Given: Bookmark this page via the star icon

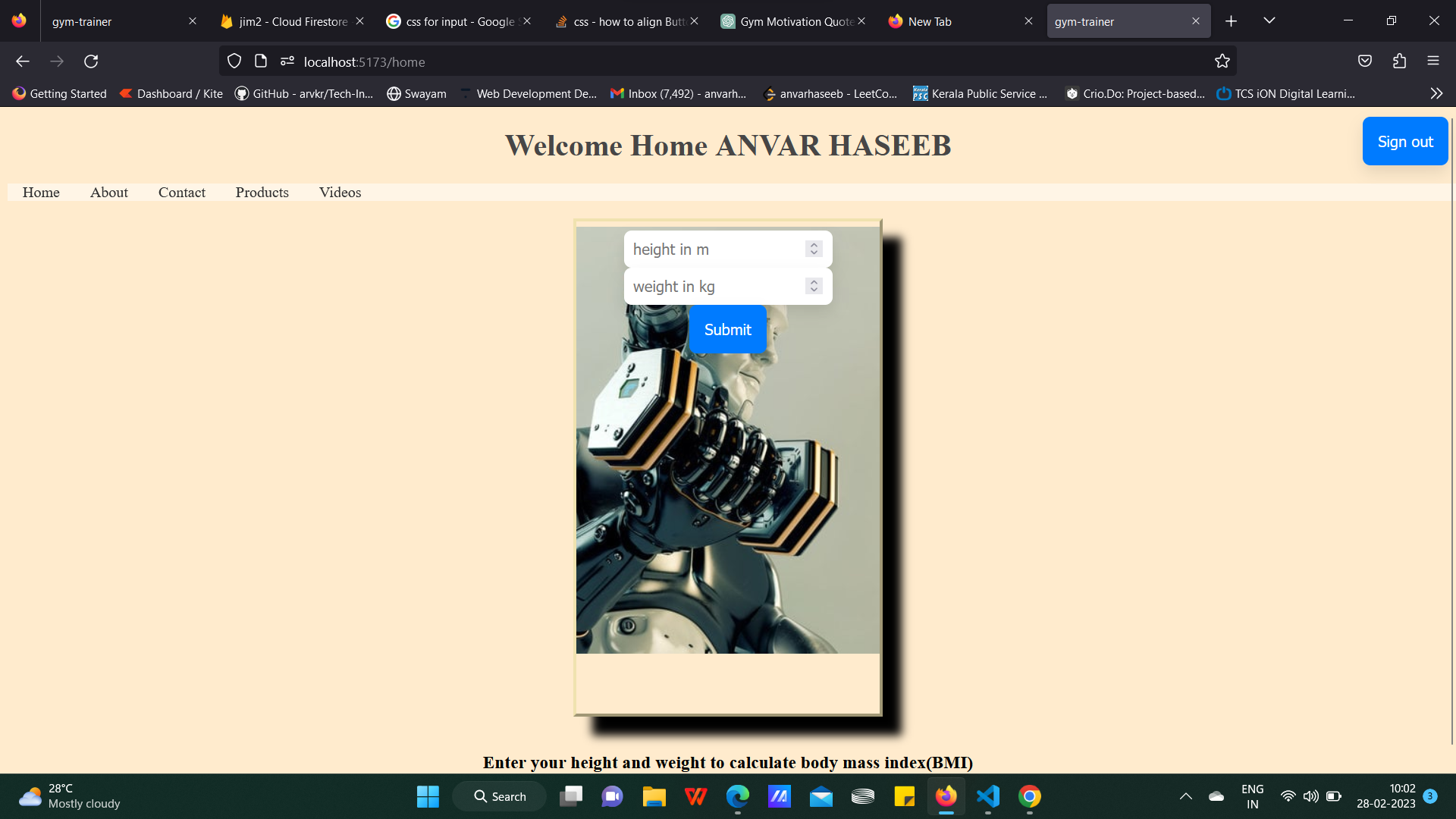Looking at the screenshot, I should [1222, 61].
